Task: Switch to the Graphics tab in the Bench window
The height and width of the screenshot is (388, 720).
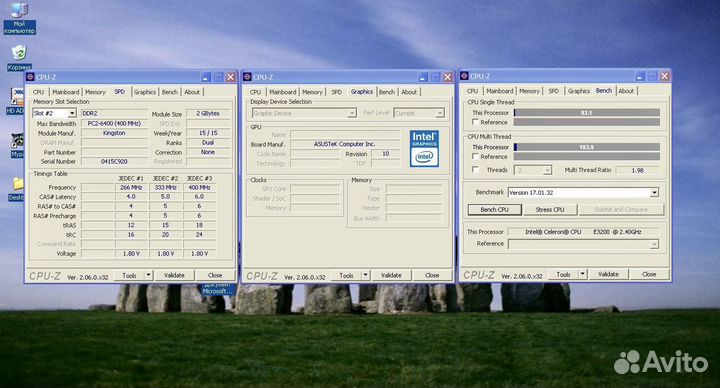Action: (579, 91)
